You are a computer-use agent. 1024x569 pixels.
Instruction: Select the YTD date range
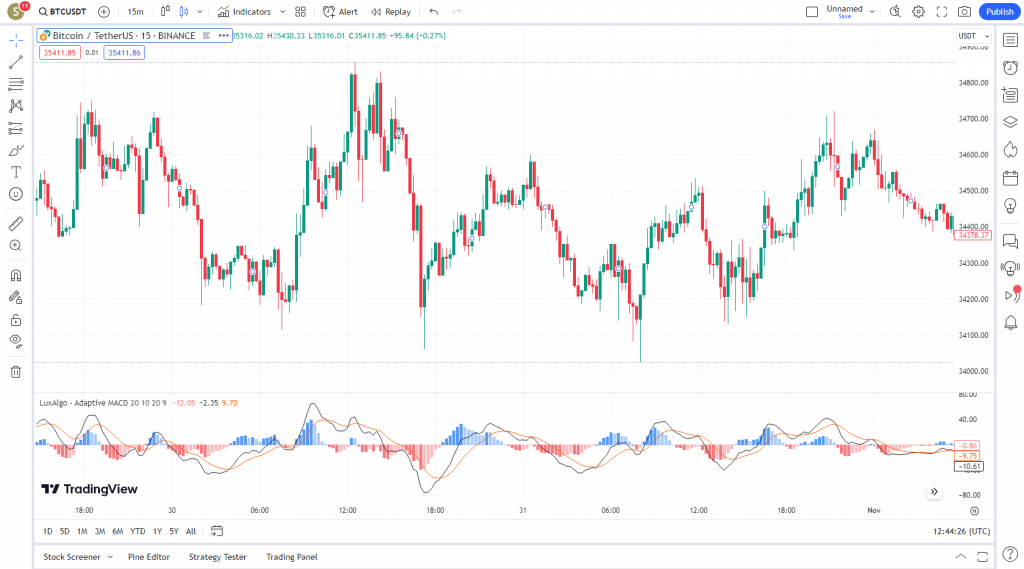(137, 531)
